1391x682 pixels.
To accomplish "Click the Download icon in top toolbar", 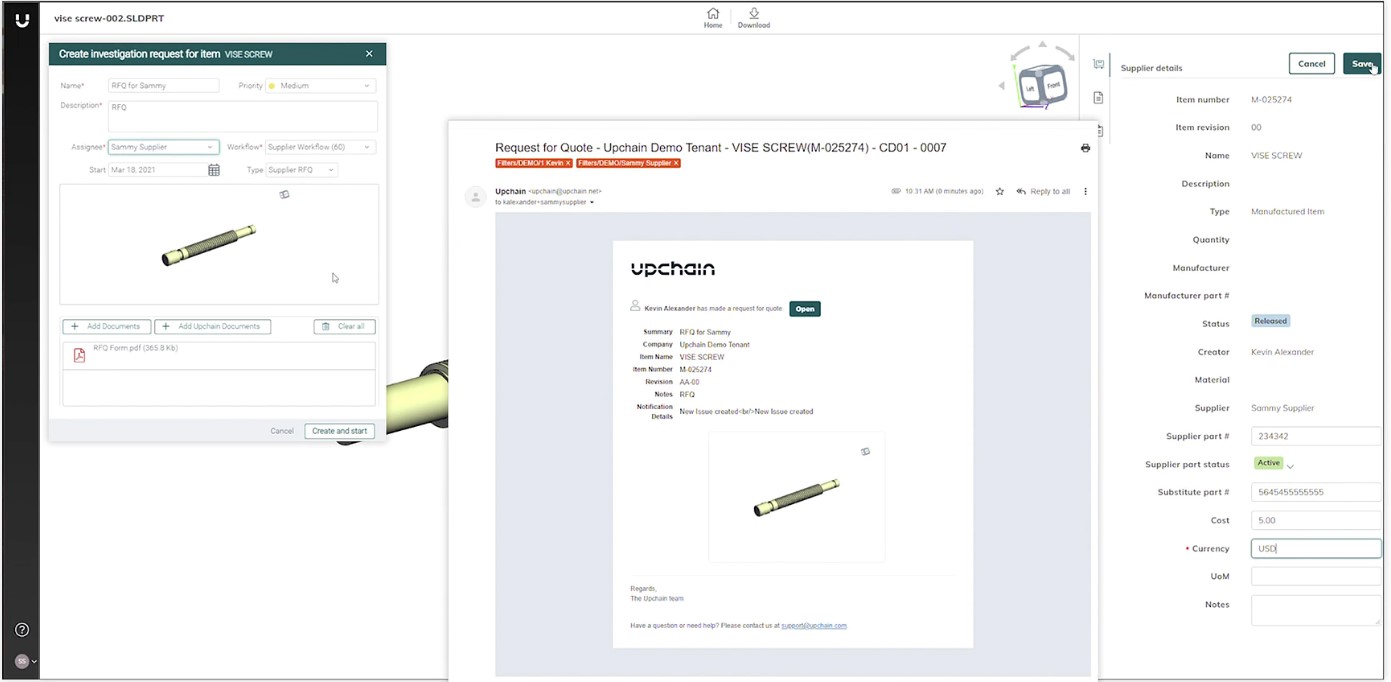I will 753,14.
